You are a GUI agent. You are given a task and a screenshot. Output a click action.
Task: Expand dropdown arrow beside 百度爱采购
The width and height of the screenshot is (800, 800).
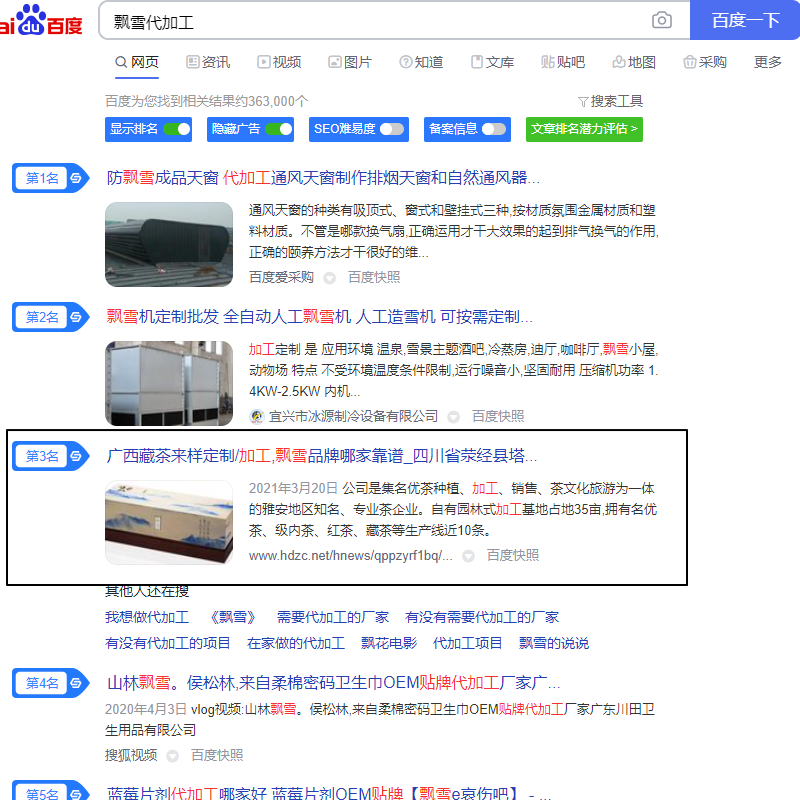pos(330,278)
